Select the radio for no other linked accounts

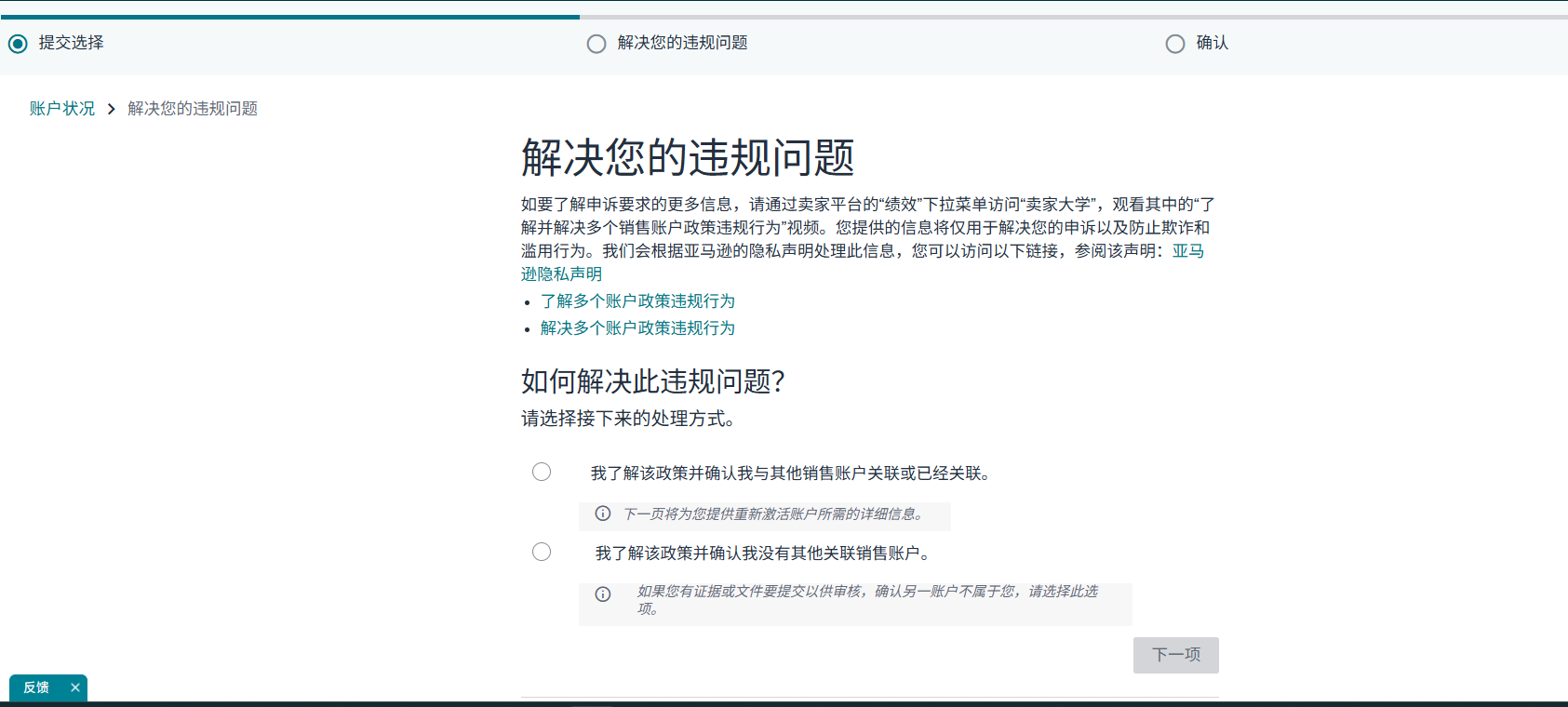click(x=542, y=552)
